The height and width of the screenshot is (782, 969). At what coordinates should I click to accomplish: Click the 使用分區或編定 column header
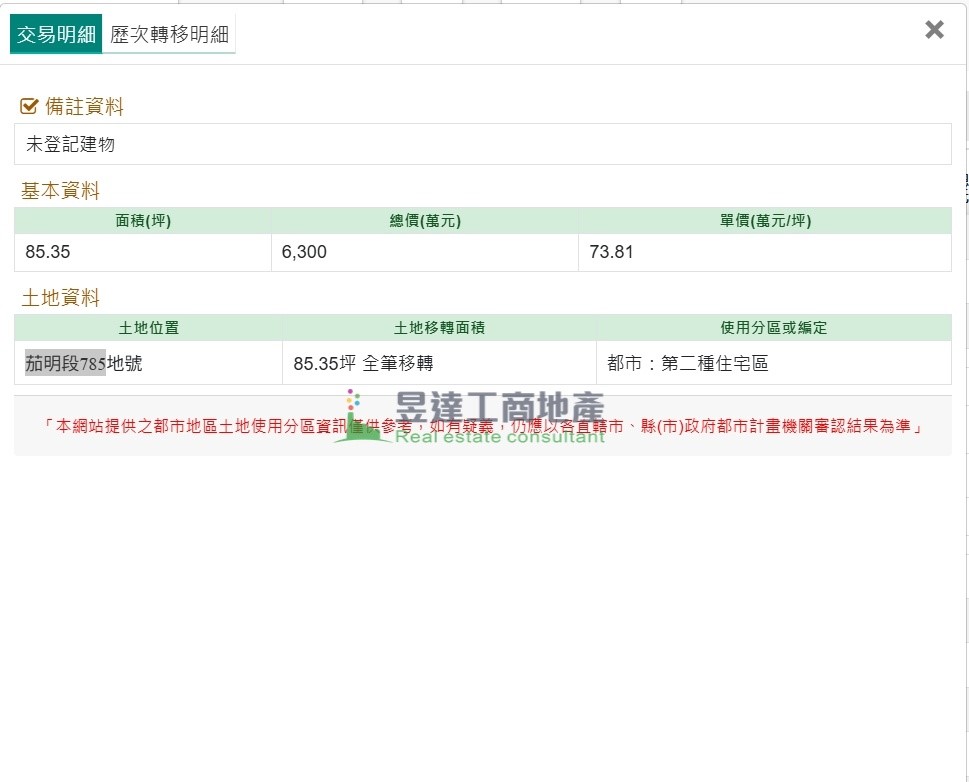coord(773,328)
